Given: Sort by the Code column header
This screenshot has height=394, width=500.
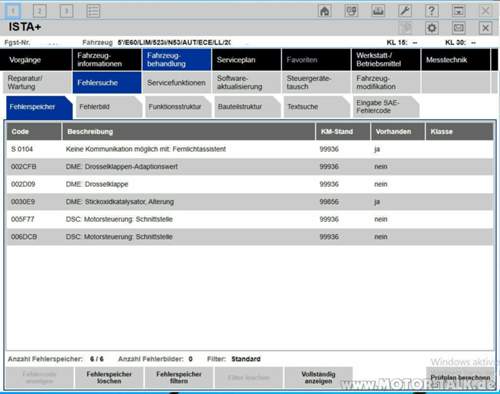Looking at the screenshot, I should (34, 131).
